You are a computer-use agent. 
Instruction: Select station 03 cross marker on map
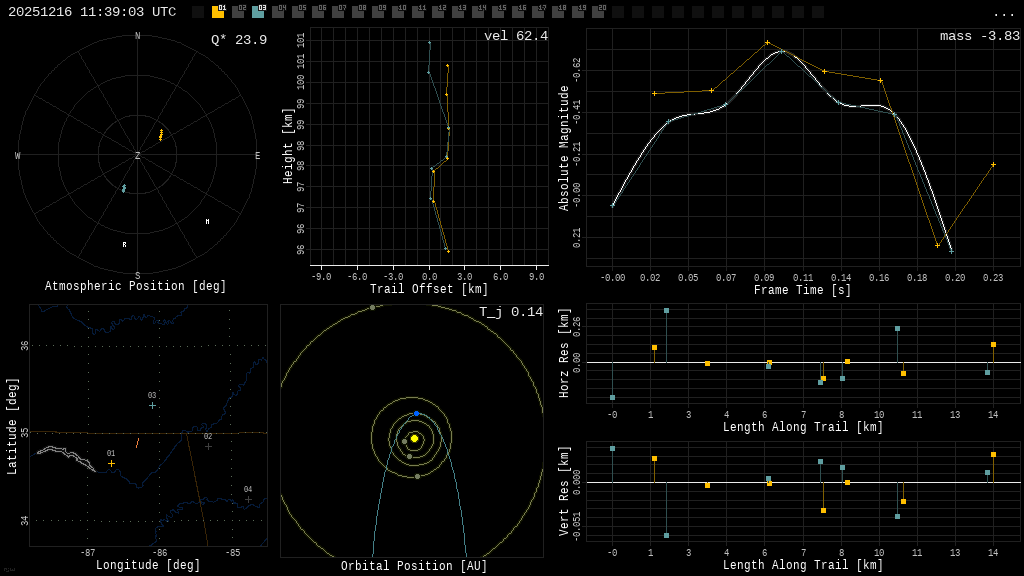152,405
